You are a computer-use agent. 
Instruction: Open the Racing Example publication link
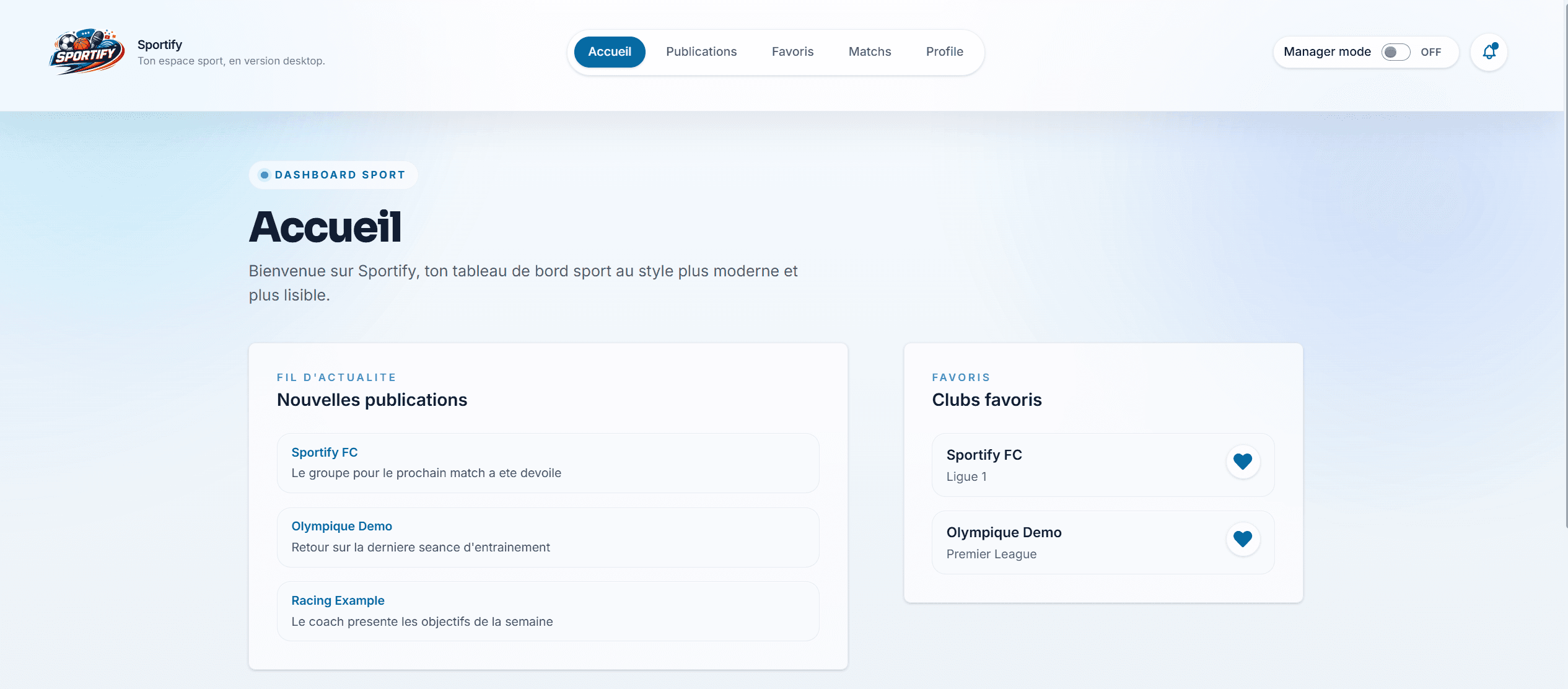coord(338,600)
